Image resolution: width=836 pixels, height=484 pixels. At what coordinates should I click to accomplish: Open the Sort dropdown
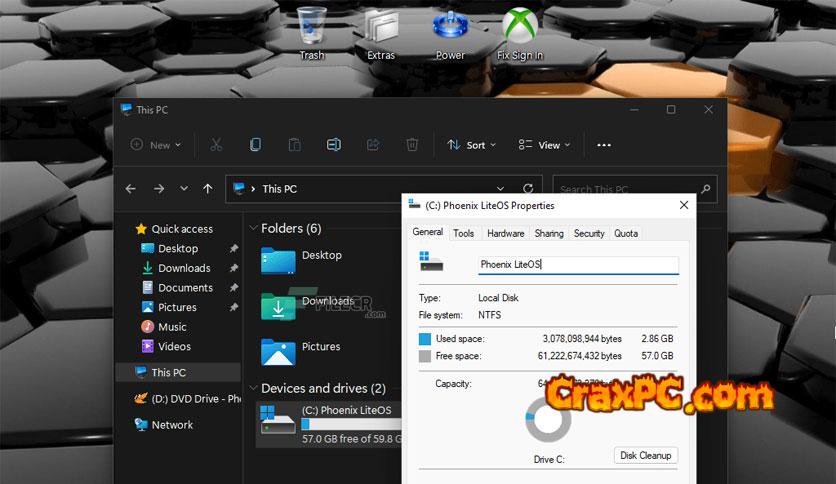467,145
